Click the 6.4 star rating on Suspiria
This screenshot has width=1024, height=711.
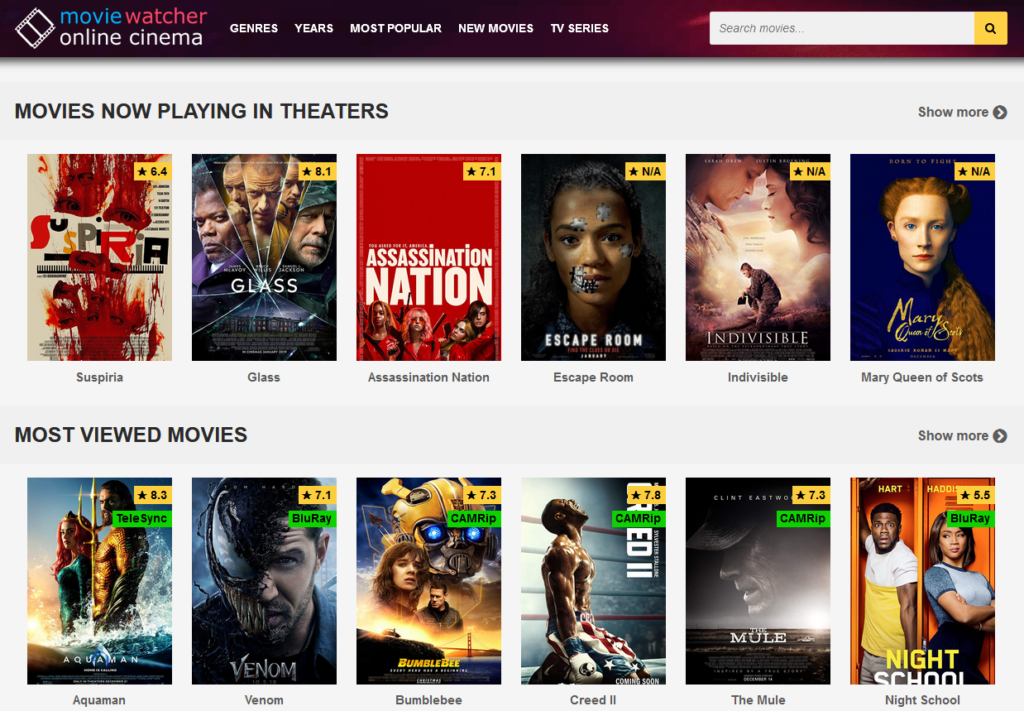tap(153, 172)
